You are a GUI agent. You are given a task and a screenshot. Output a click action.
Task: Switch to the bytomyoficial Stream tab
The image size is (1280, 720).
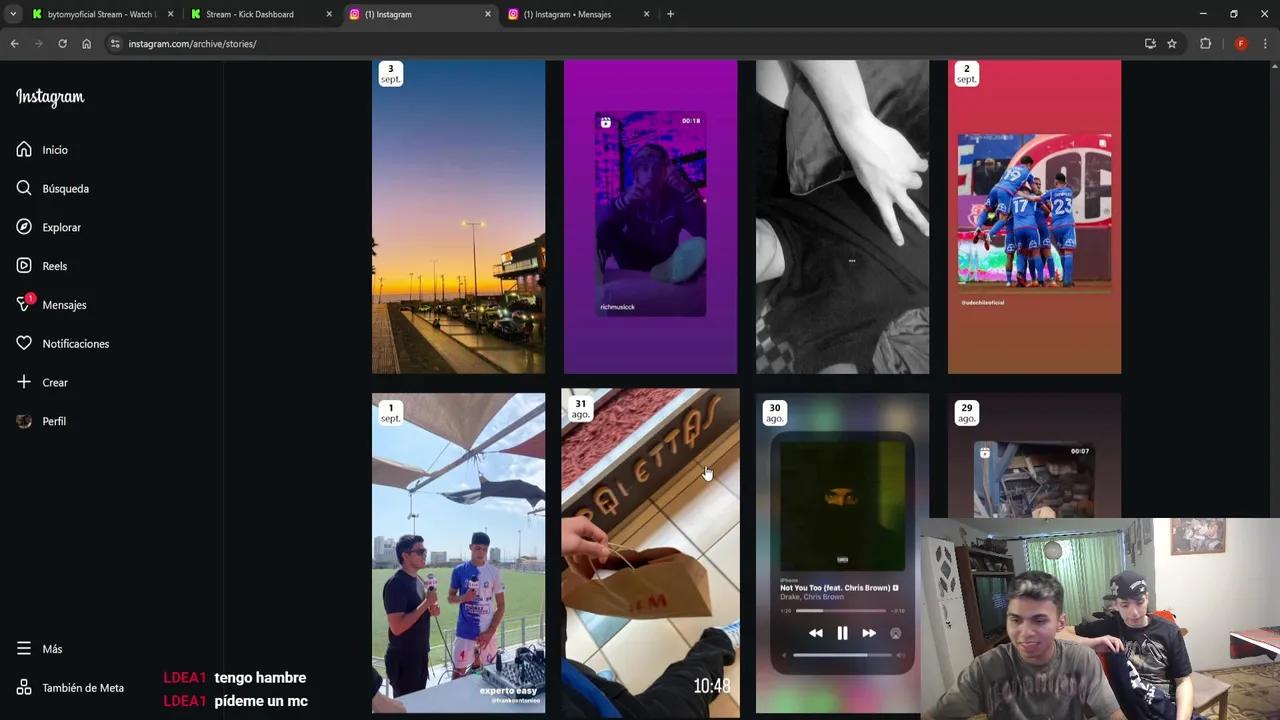click(101, 14)
